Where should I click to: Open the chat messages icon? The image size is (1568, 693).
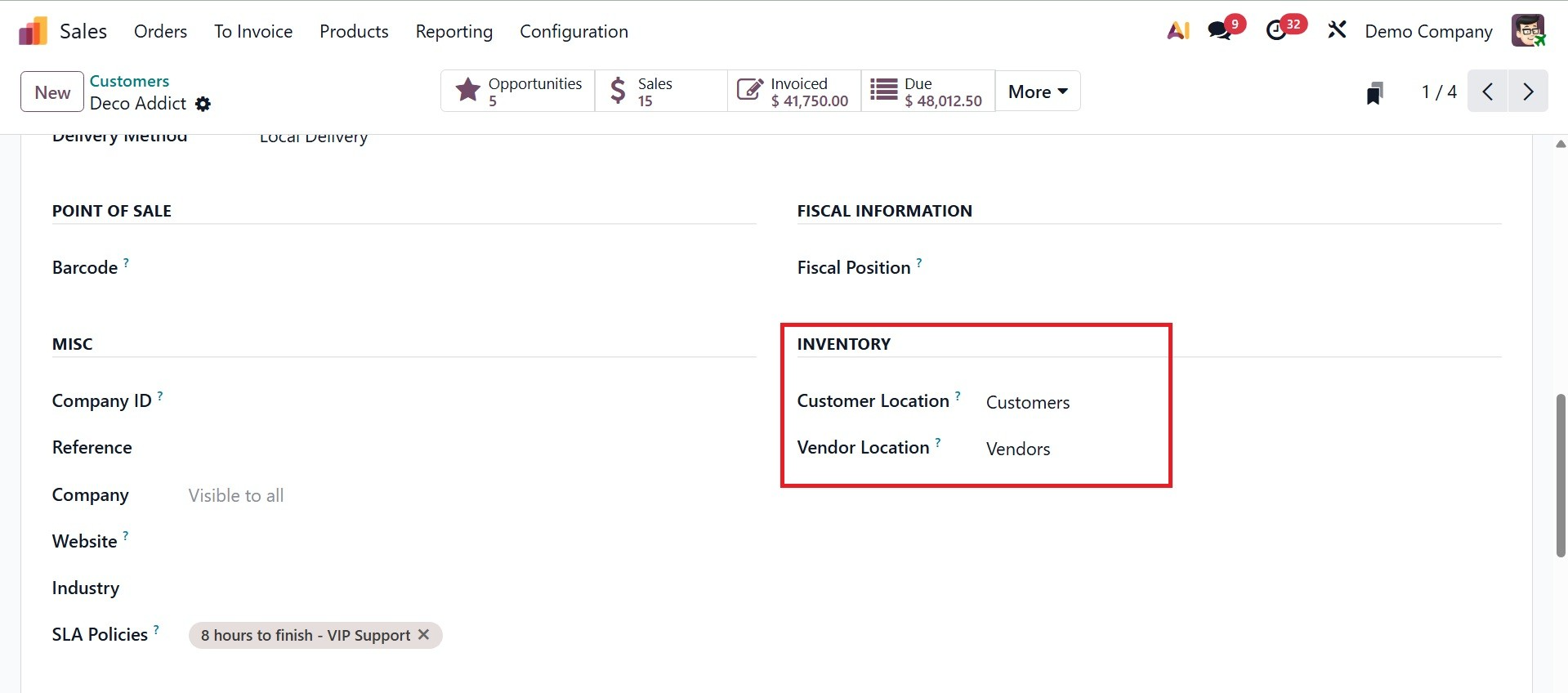tap(1220, 31)
